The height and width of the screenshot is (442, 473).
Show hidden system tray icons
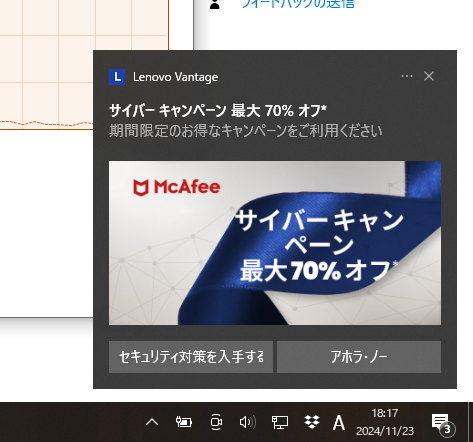(152, 422)
